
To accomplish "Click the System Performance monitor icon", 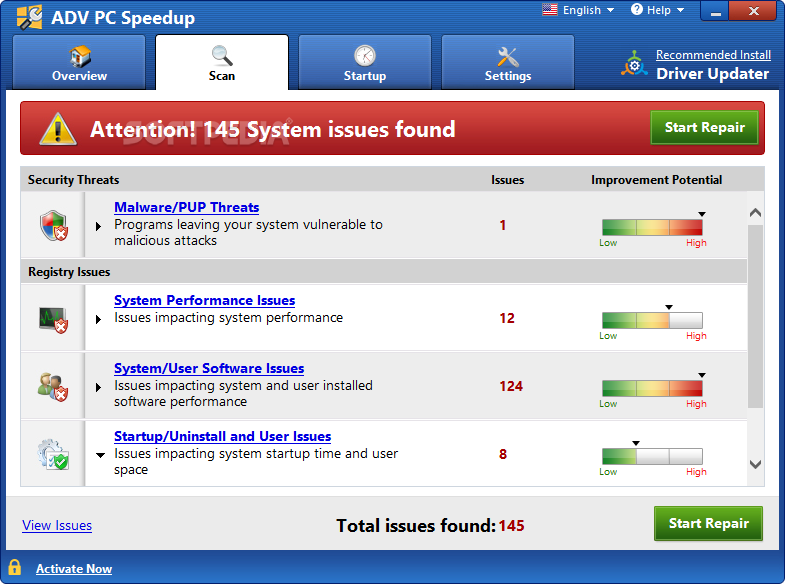I will (54, 319).
